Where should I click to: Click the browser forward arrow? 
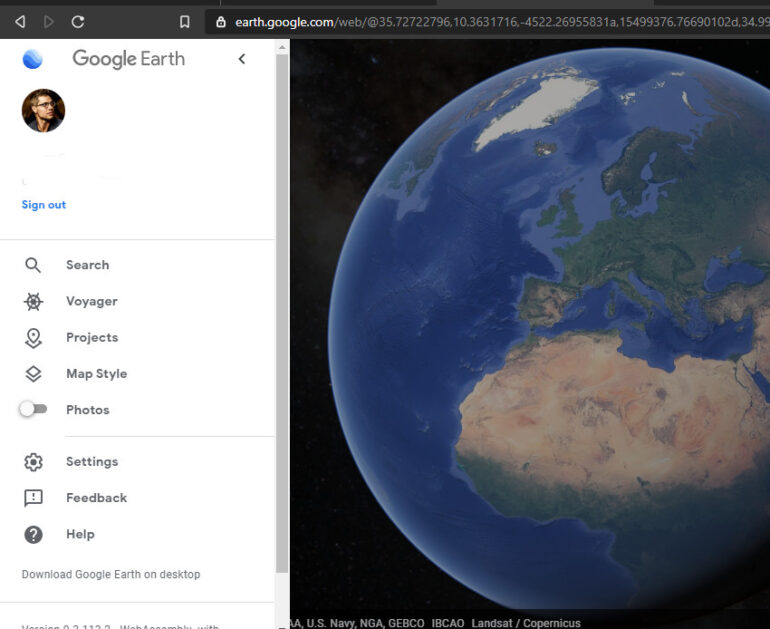tap(49, 22)
